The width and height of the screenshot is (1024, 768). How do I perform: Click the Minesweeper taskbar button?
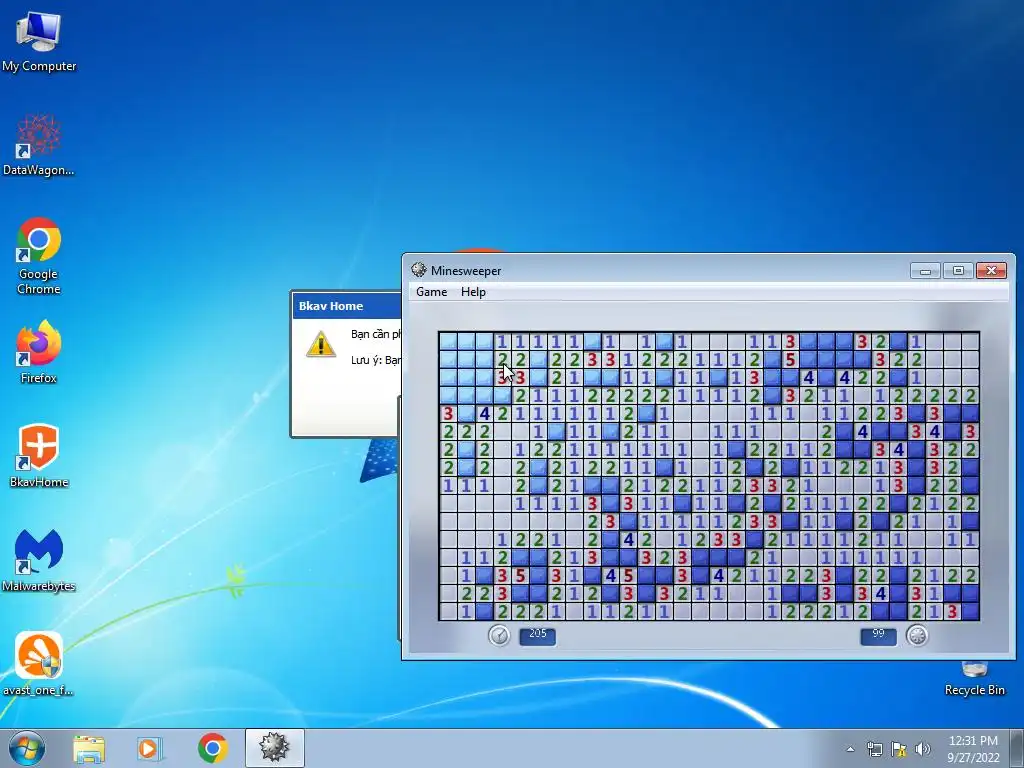(274, 748)
